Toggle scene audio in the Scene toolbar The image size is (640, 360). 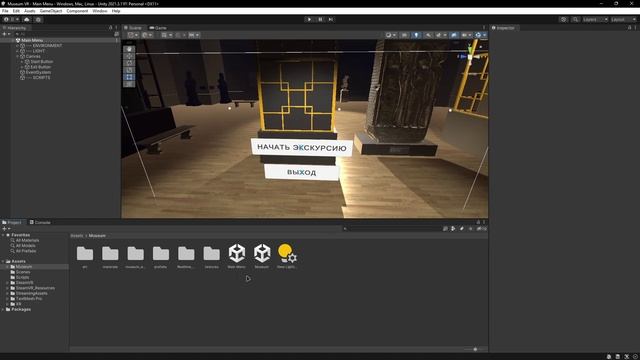pyautogui.click(x=428, y=35)
